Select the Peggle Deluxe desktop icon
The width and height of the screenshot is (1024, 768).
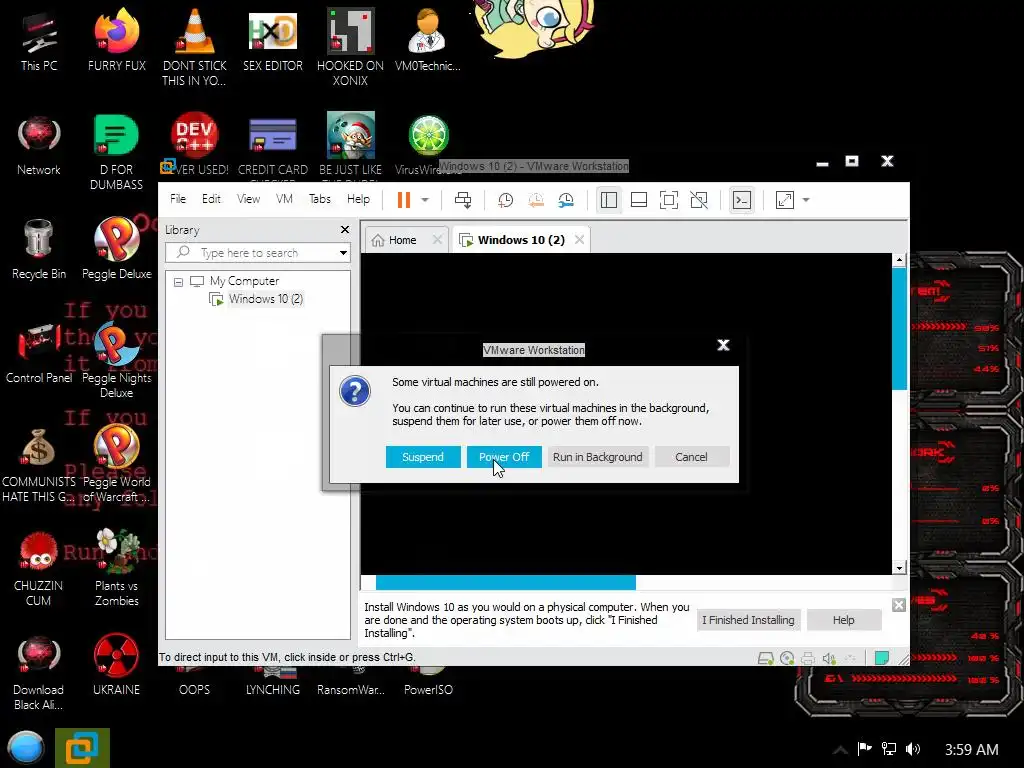[x=116, y=249]
